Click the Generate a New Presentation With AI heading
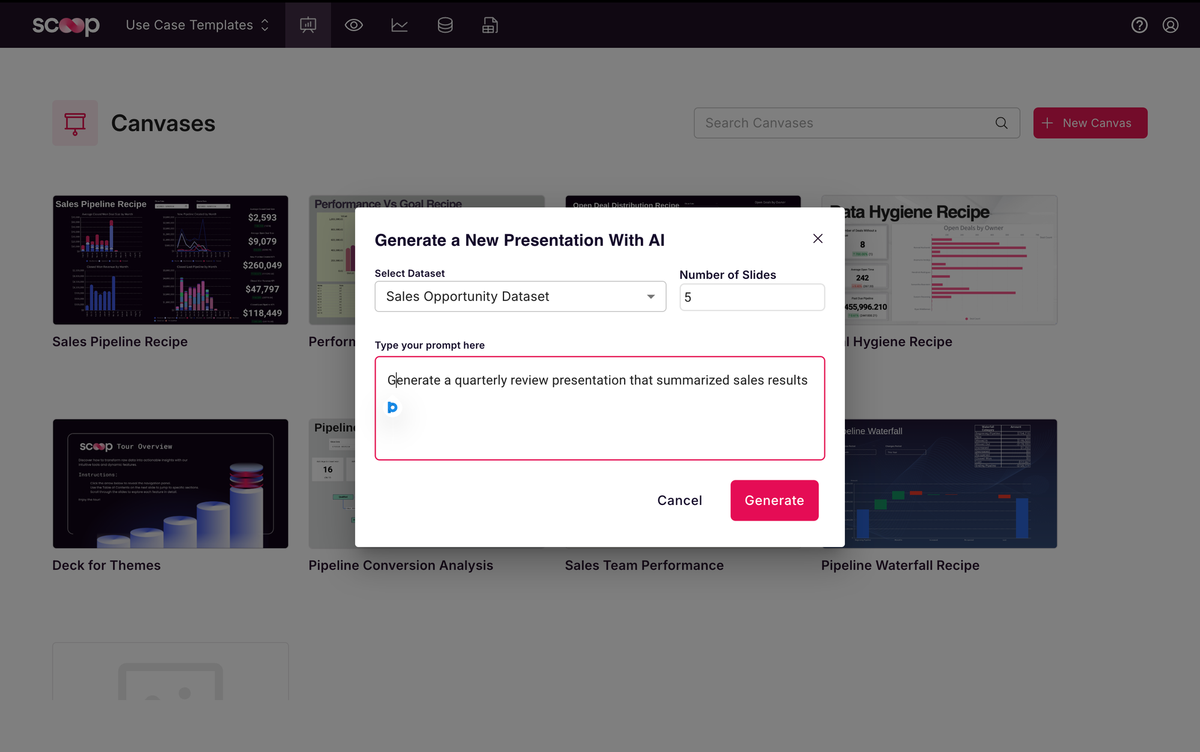Screen dimensions: 1200x752 click(519, 240)
